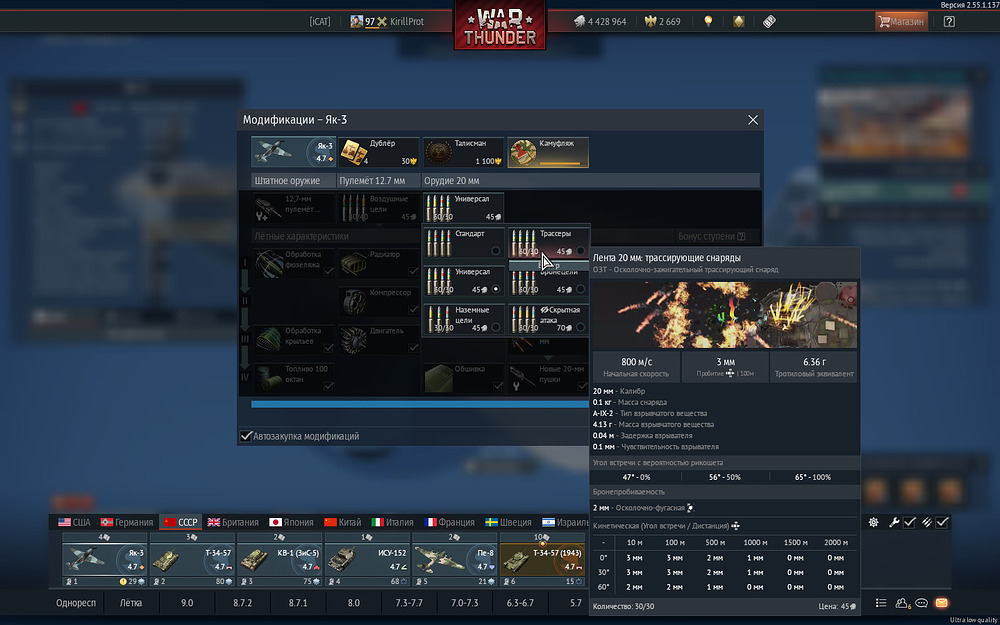The height and width of the screenshot is (625, 1000).
Task: Open the list icon in bottom bar
Action: pos(881,603)
